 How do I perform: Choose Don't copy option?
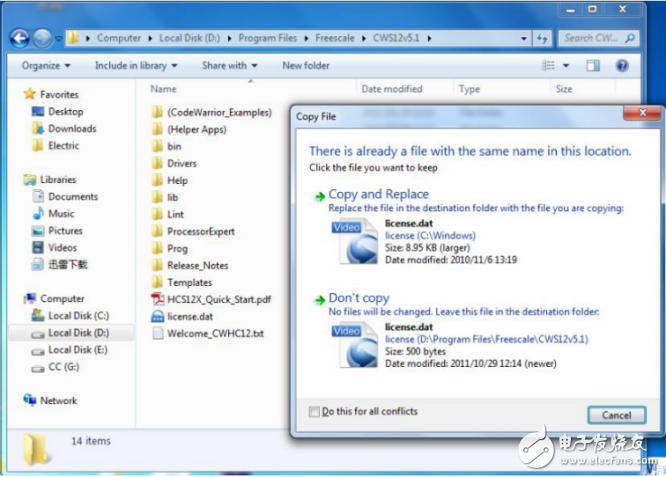point(358,298)
